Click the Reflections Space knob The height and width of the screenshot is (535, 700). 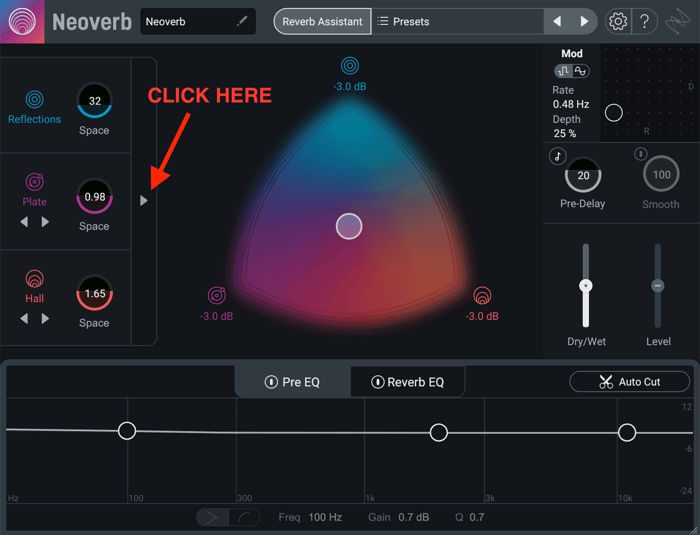click(95, 101)
